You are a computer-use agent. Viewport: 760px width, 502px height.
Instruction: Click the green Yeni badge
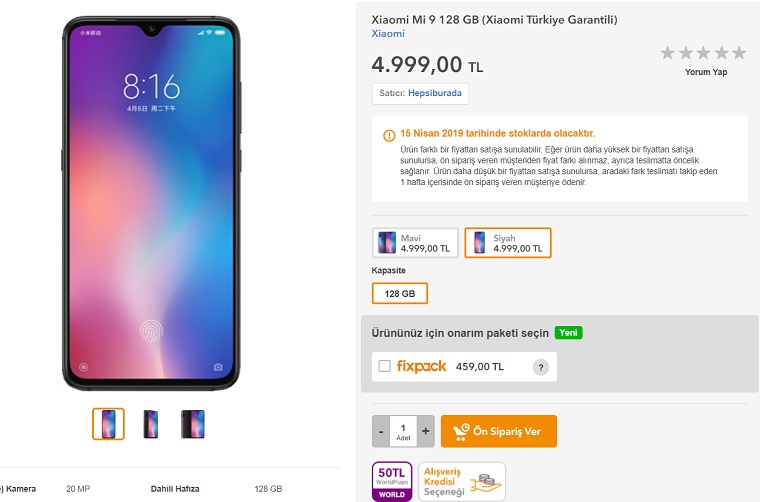click(569, 333)
